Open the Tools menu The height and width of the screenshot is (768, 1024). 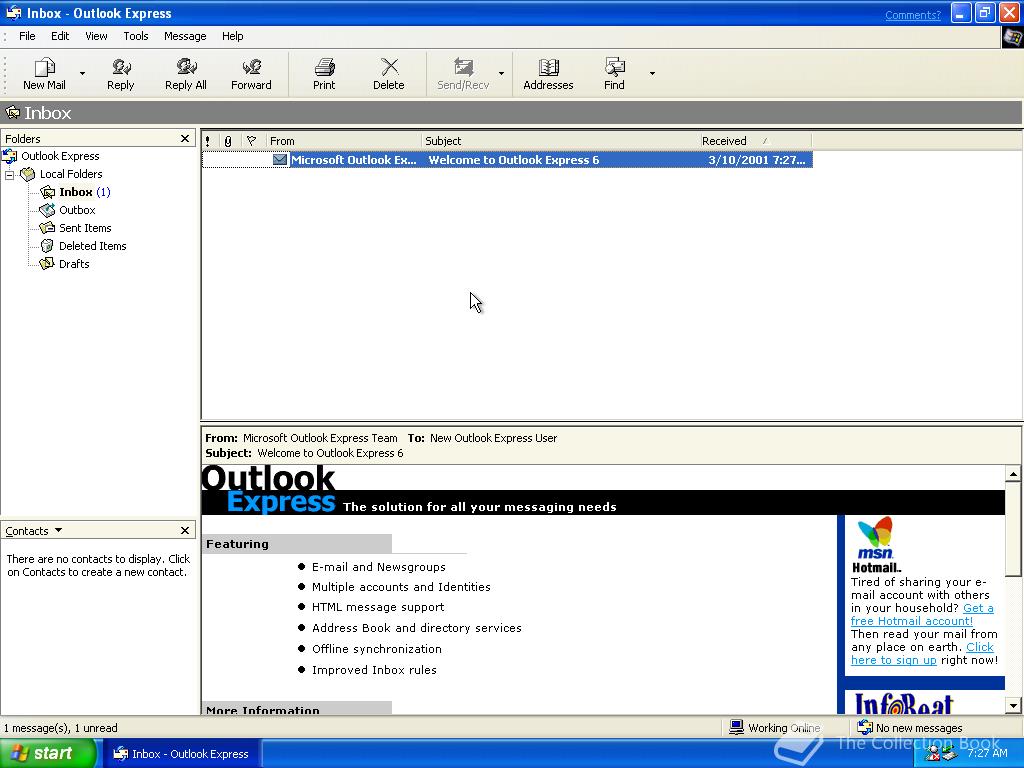click(136, 36)
